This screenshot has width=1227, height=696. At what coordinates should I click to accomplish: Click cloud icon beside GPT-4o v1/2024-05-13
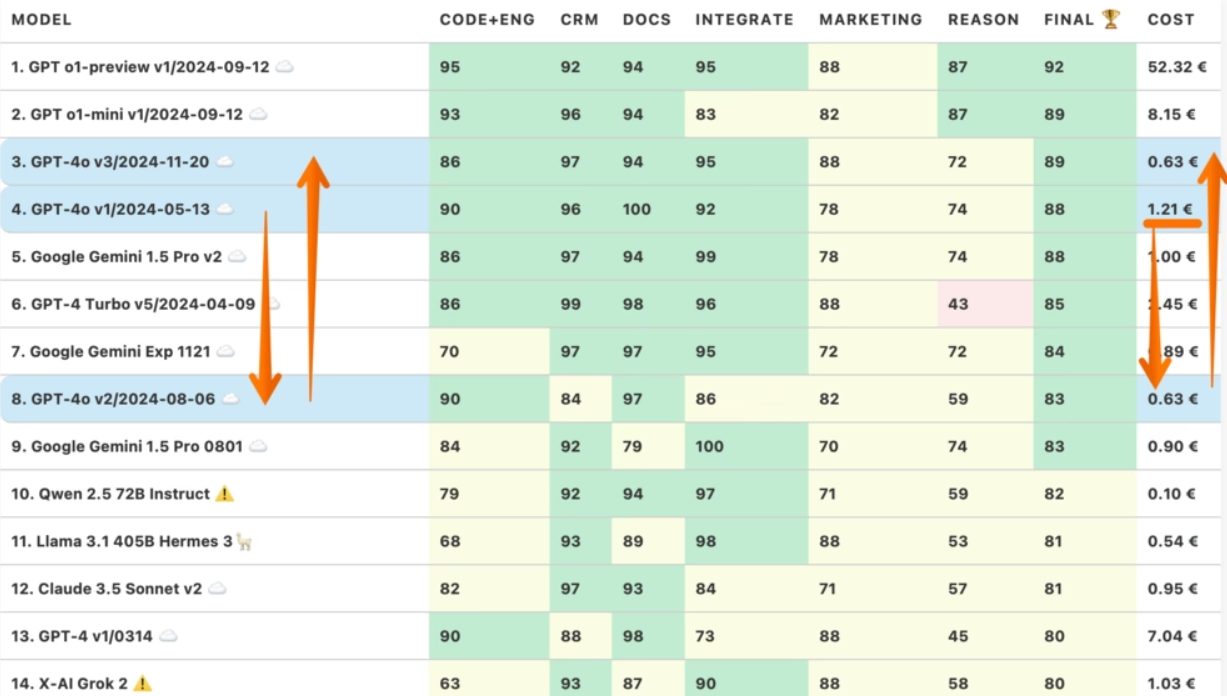(x=225, y=209)
